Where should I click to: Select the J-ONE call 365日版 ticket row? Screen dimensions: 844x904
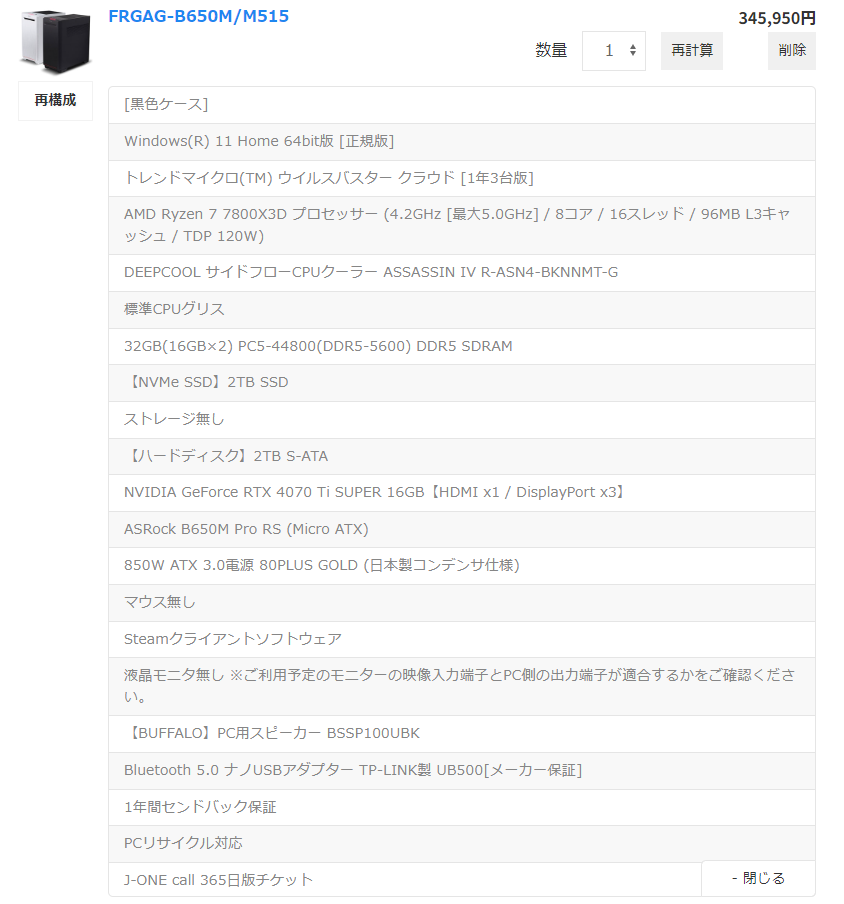pos(405,880)
